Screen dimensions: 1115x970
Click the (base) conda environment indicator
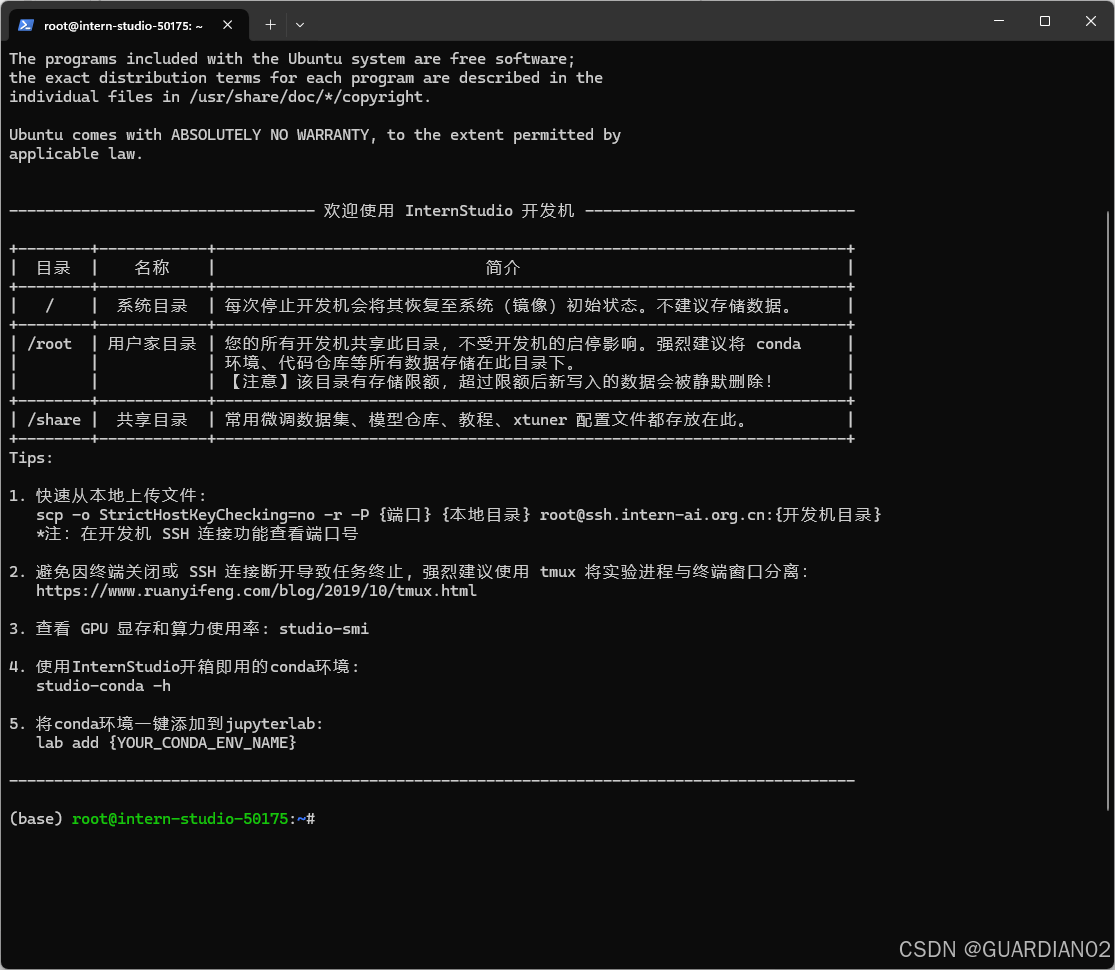click(x=35, y=818)
